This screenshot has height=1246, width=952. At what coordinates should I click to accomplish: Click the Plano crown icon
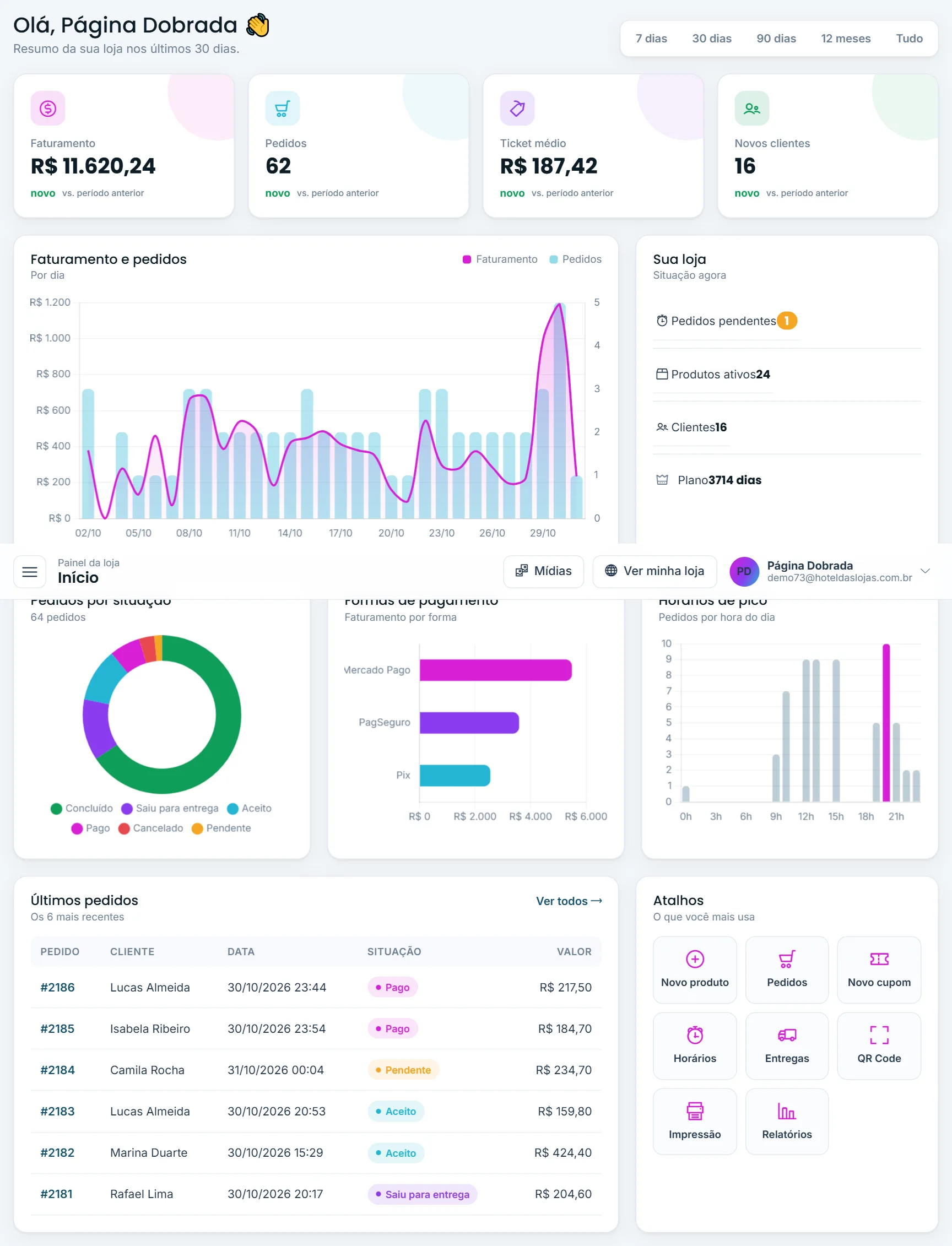click(x=662, y=480)
